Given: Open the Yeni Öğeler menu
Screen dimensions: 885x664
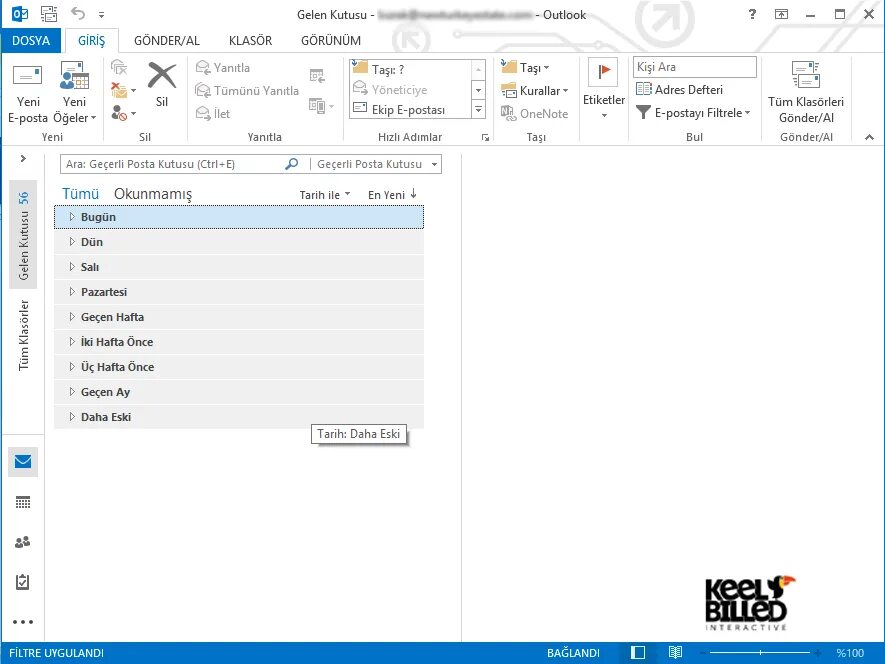Looking at the screenshot, I should [x=75, y=93].
